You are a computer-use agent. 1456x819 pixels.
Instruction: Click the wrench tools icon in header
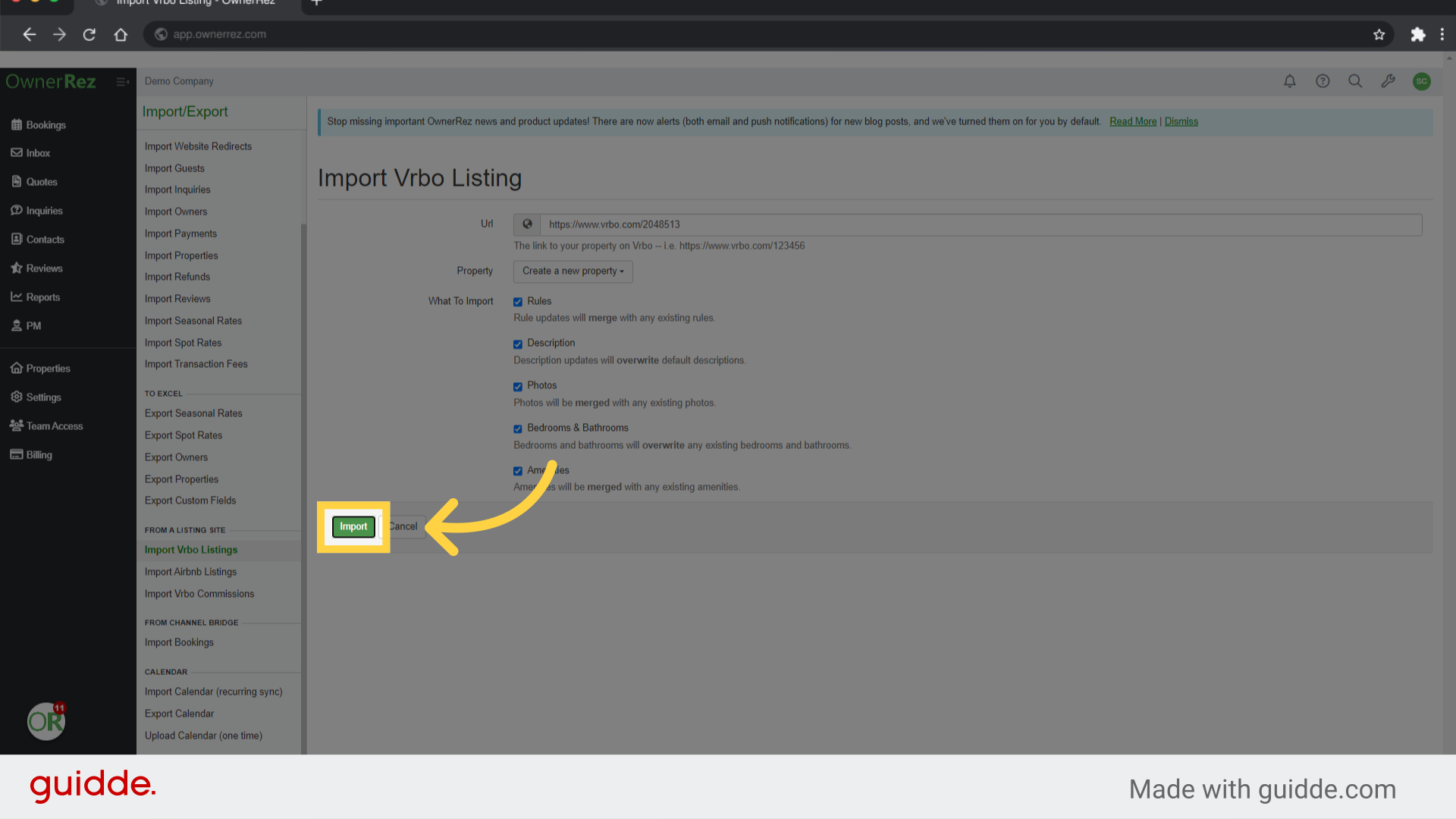(1389, 81)
